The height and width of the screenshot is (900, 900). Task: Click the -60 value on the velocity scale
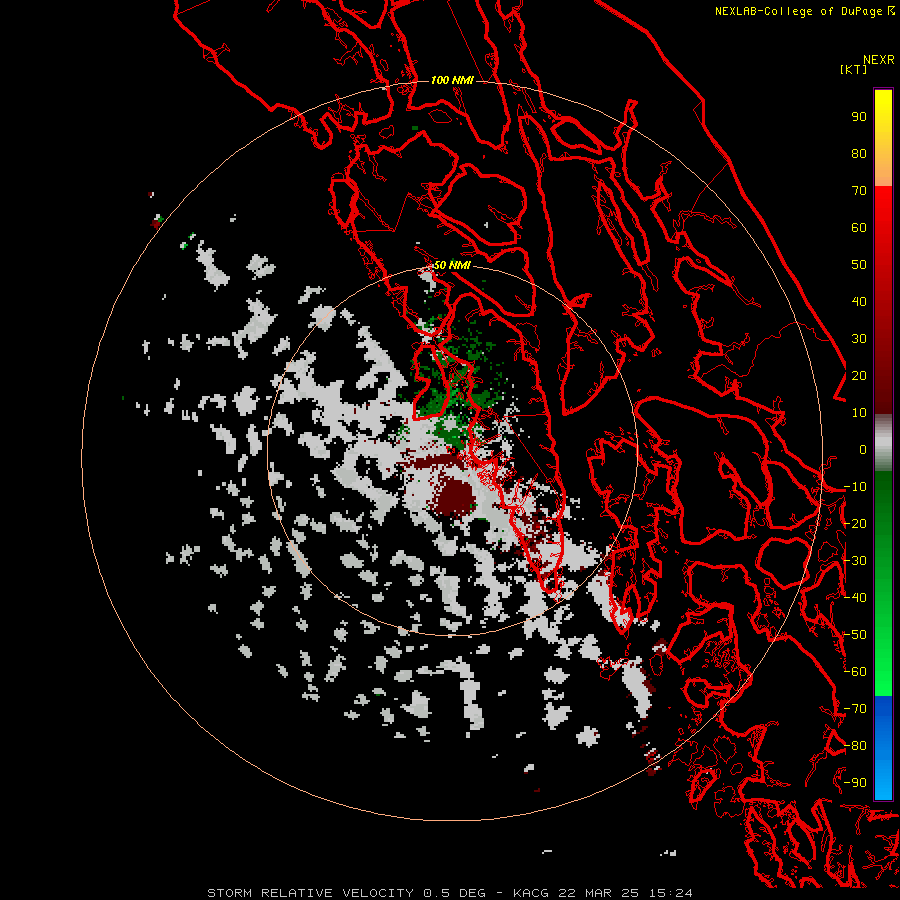tap(855, 672)
